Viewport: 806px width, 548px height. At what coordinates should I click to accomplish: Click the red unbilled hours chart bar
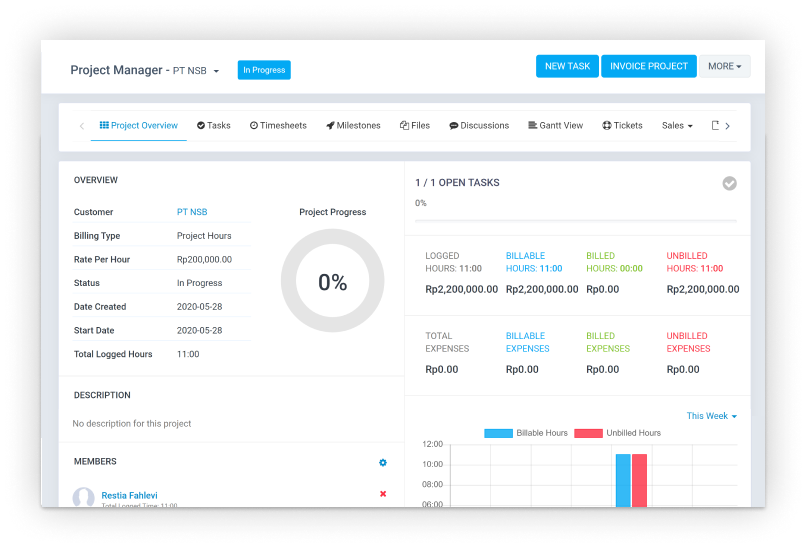[x=639, y=481]
